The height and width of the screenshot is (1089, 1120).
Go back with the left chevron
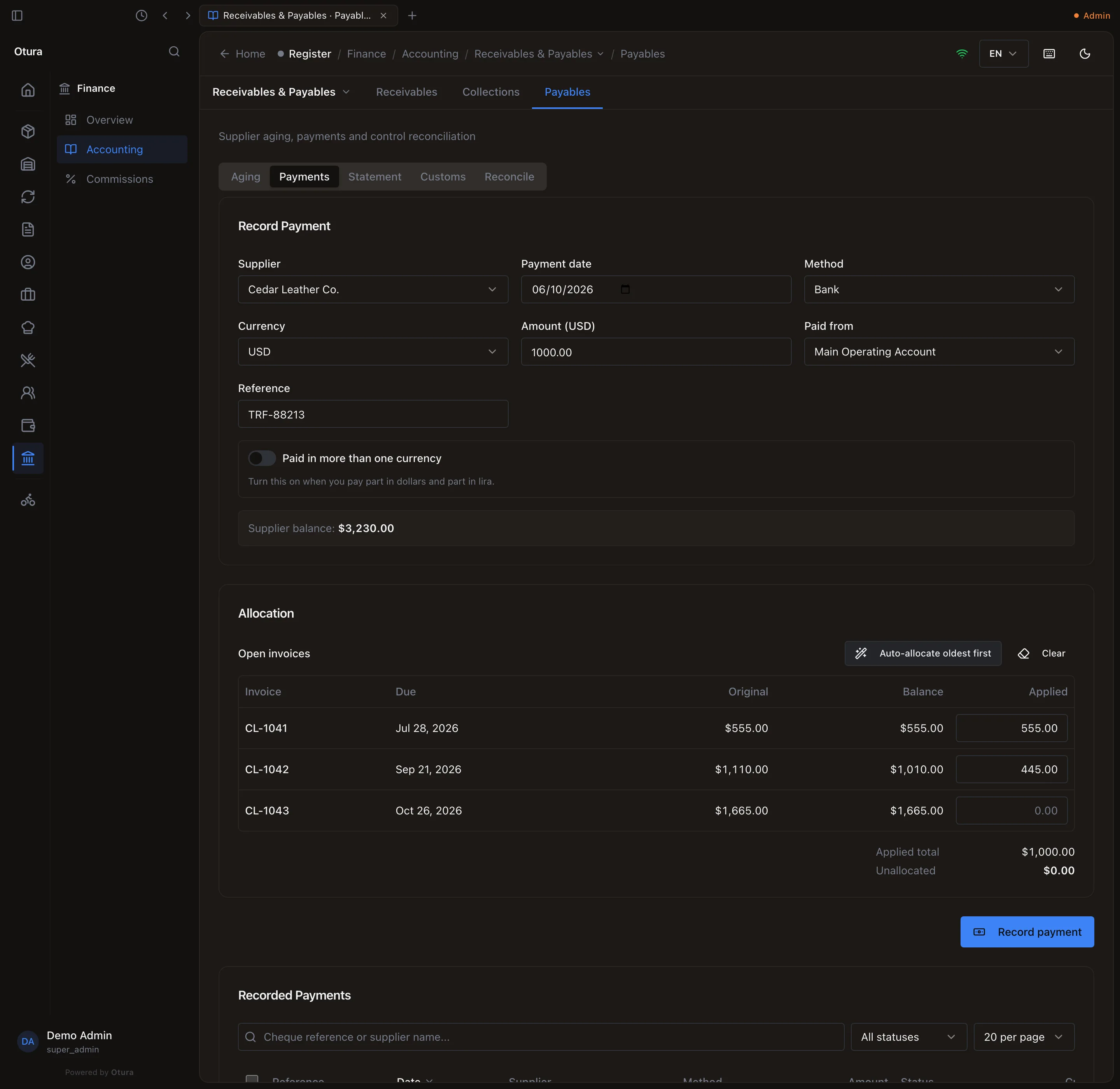(165, 16)
